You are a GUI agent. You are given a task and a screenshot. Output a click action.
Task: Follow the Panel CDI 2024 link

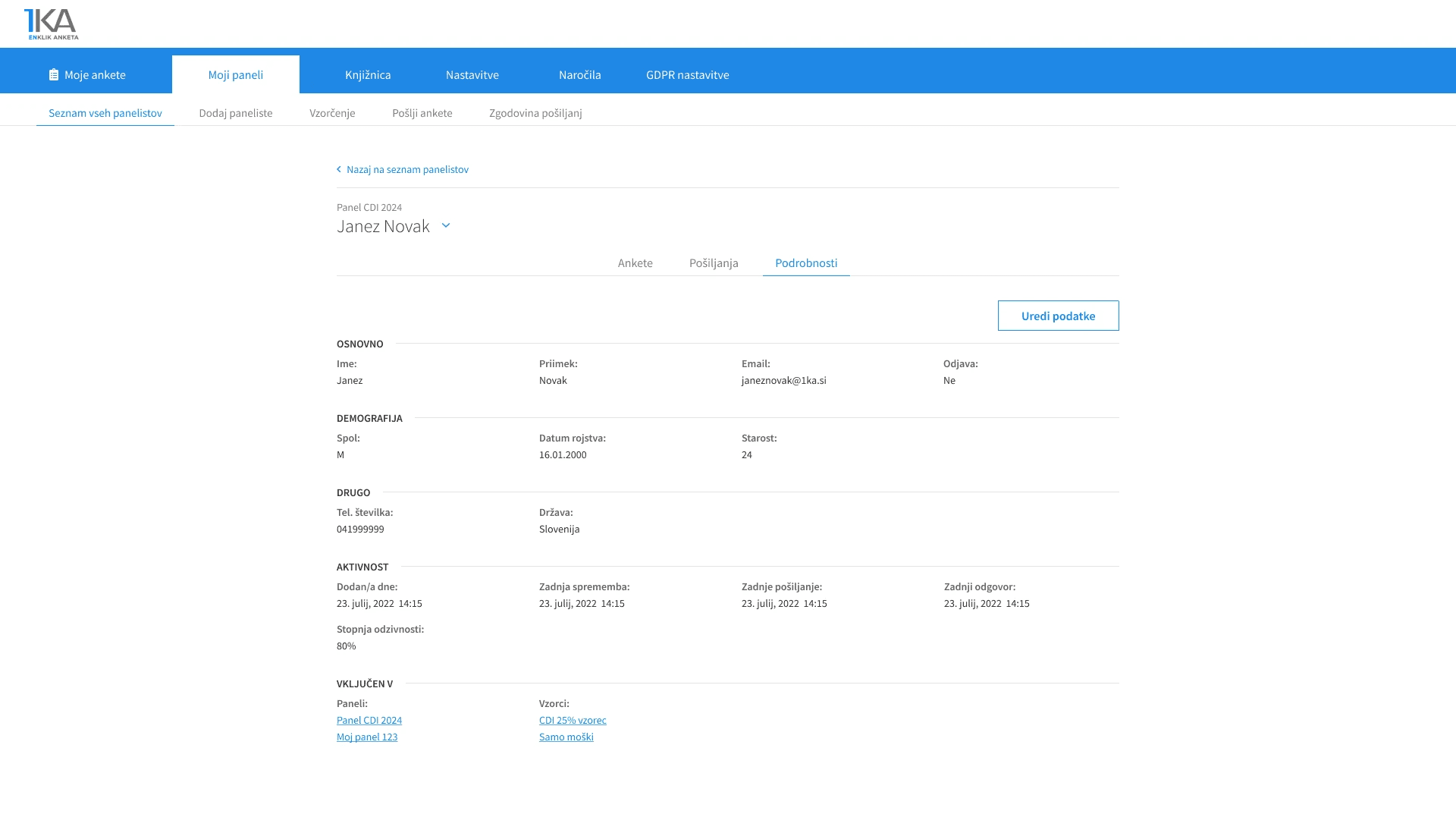pyautogui.click(x=369, y=721)
